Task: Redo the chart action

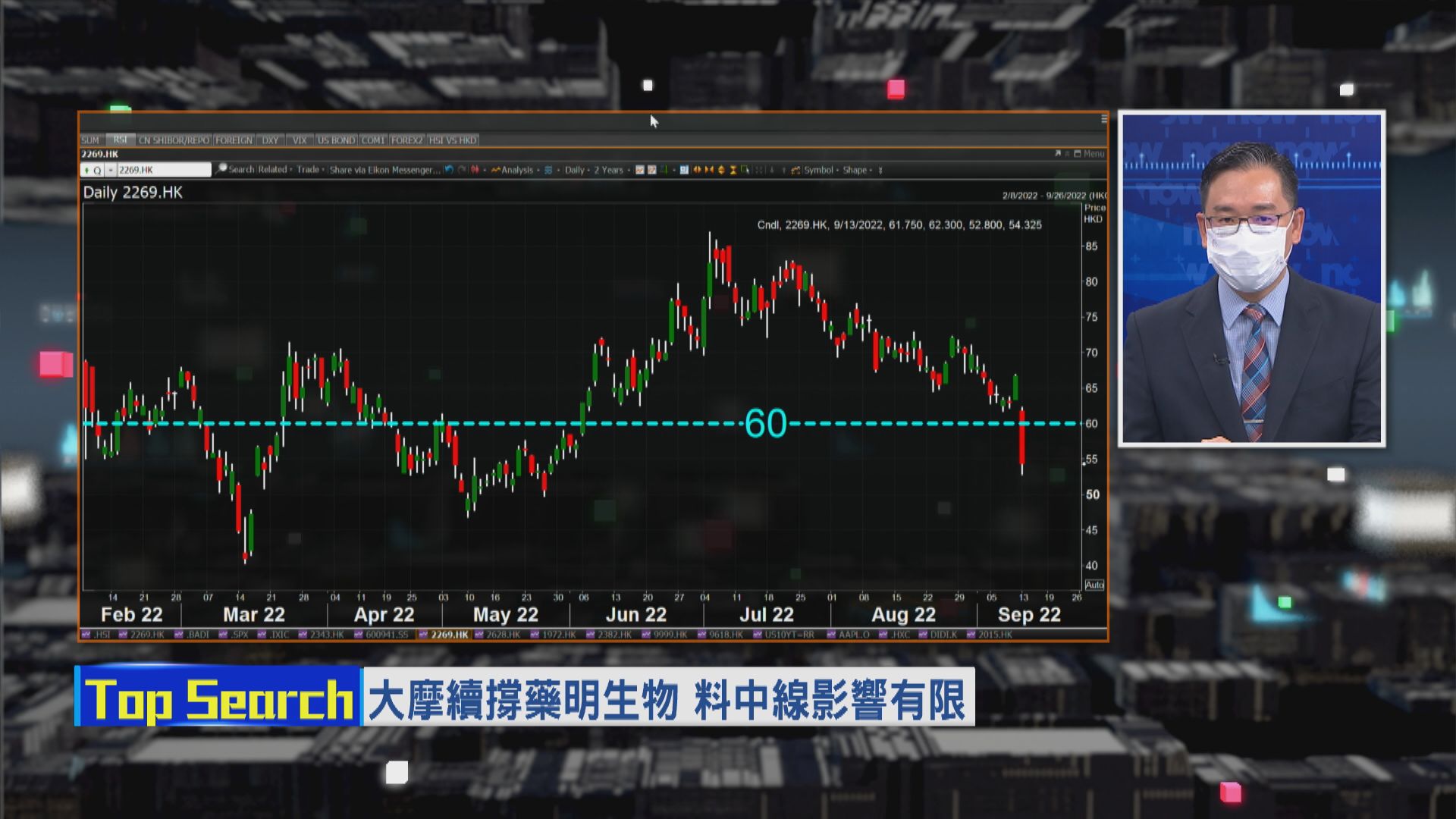Action: [463, 170]
